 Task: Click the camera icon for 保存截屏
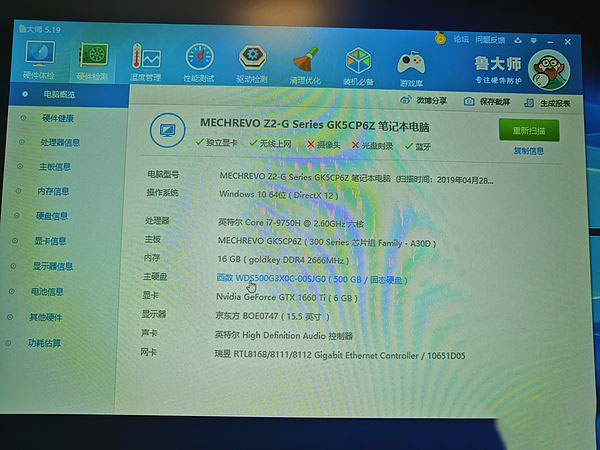click(x=469, y=101)
